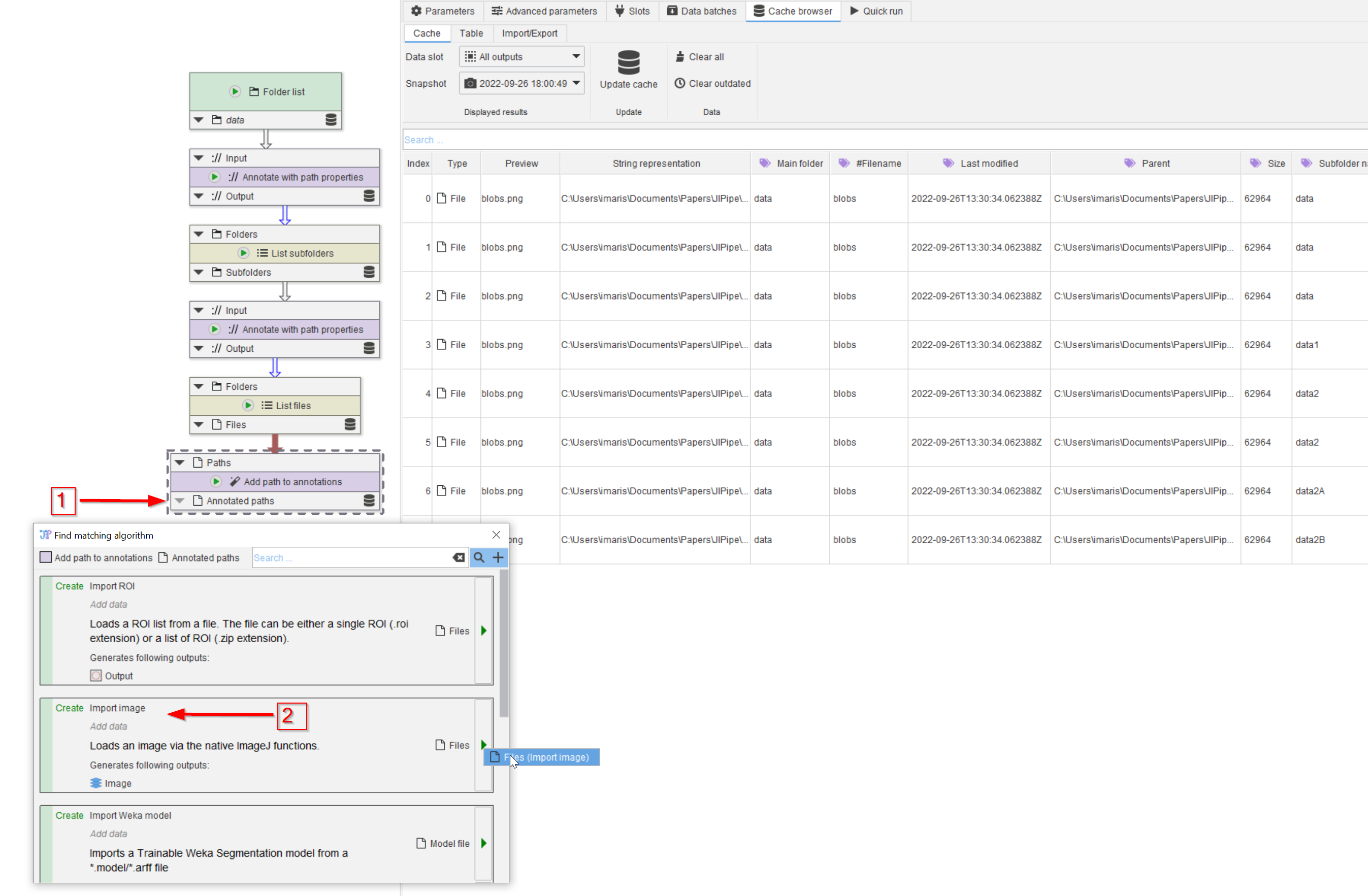The height and width of the screenshot is (896, 1368).
Task: Click green arrow next to Import ROI Files
Action: 484,630
